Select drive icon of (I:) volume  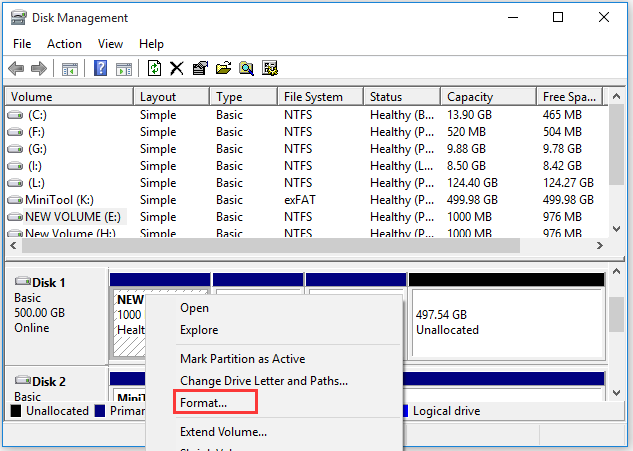15,166
